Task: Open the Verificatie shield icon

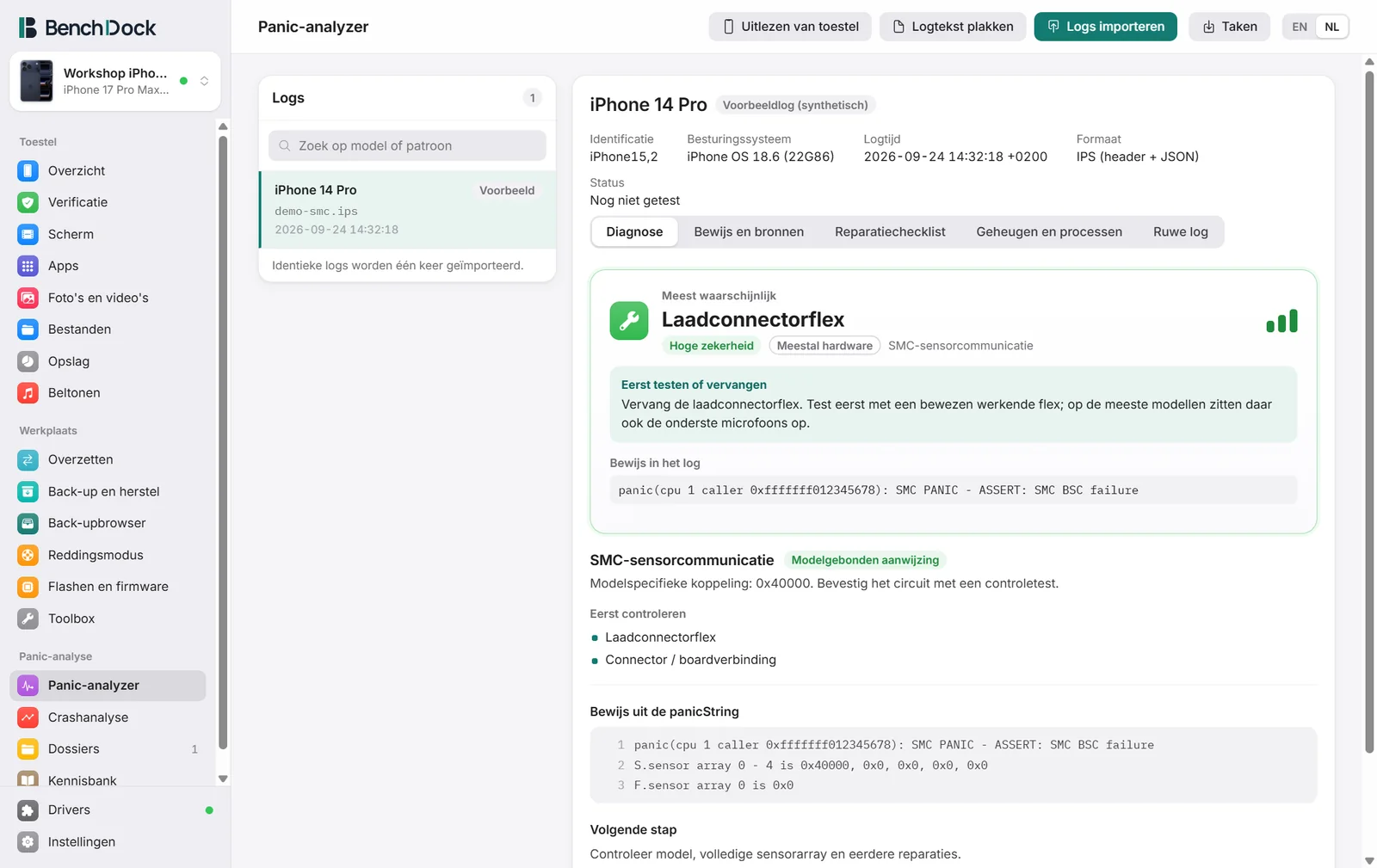Action: point(28,202)
